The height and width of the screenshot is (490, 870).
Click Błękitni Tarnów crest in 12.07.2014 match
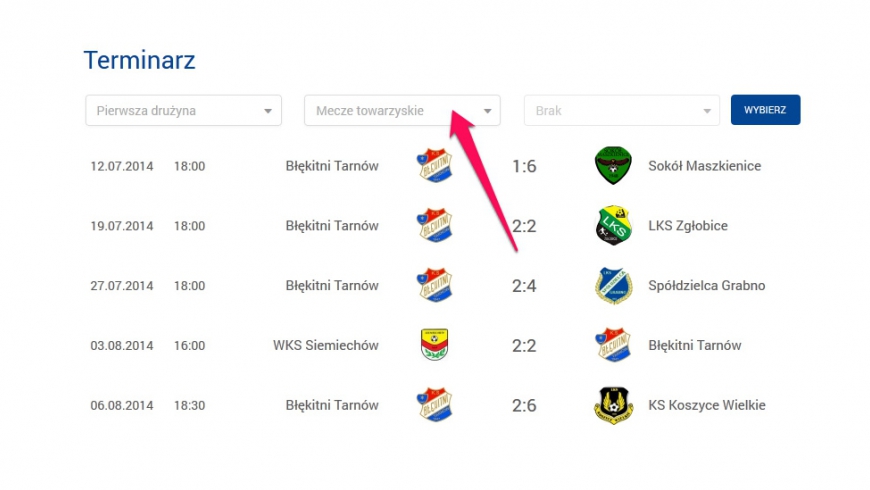point(434,165)
